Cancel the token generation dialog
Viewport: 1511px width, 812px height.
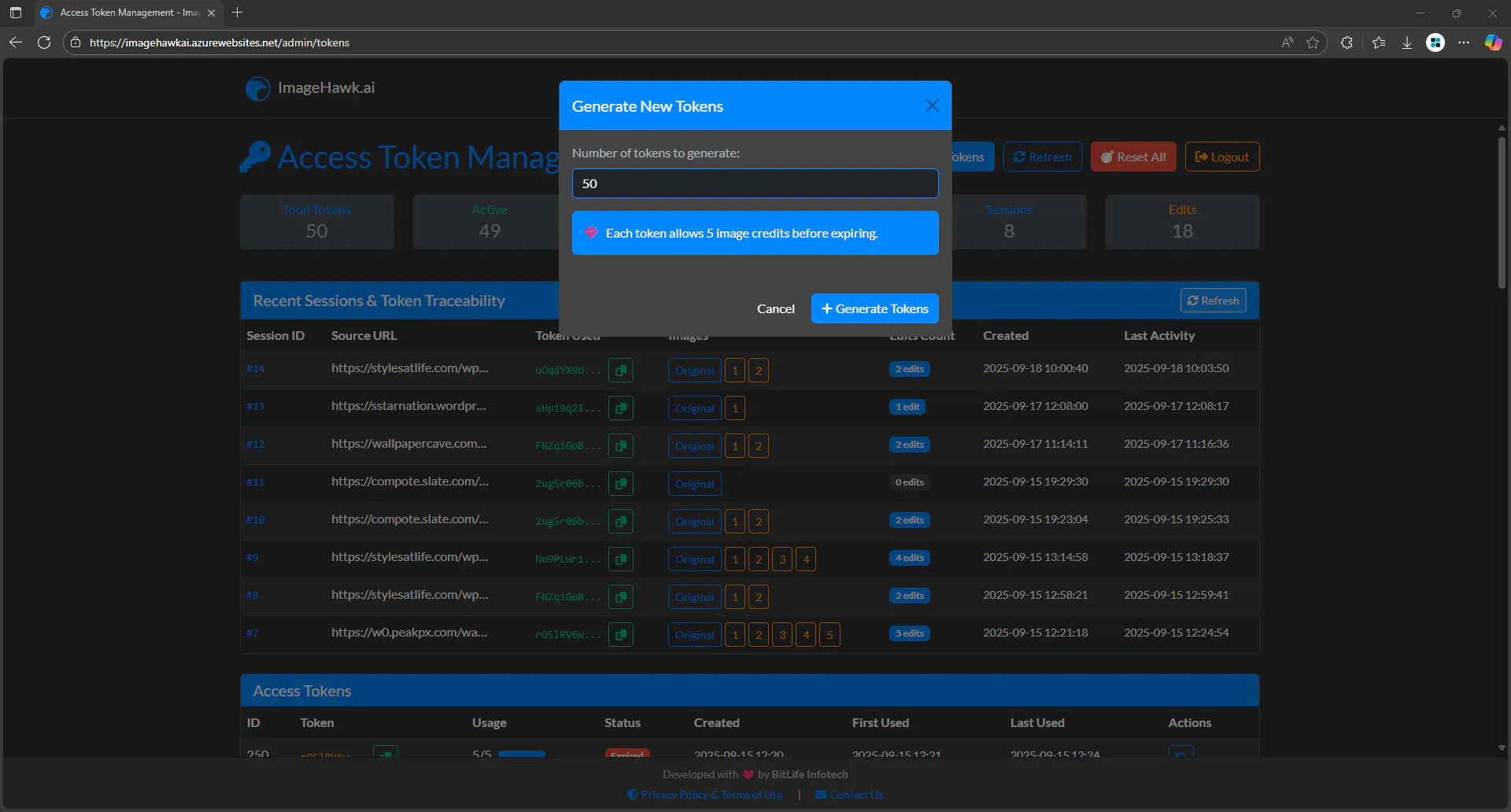pyautogui.click(x=776, y=308)
